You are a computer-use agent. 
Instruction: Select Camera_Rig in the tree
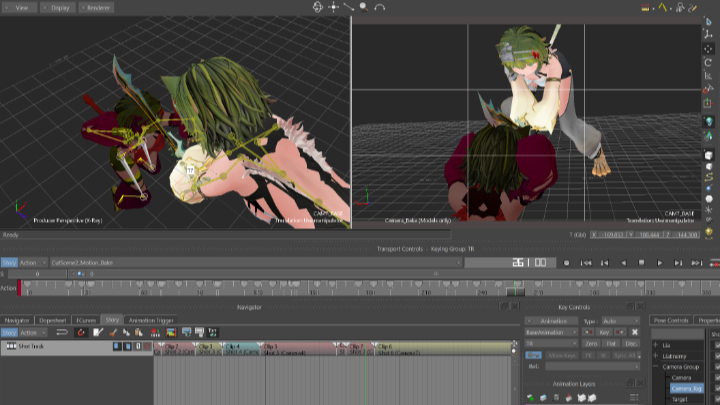pos(686,388)
